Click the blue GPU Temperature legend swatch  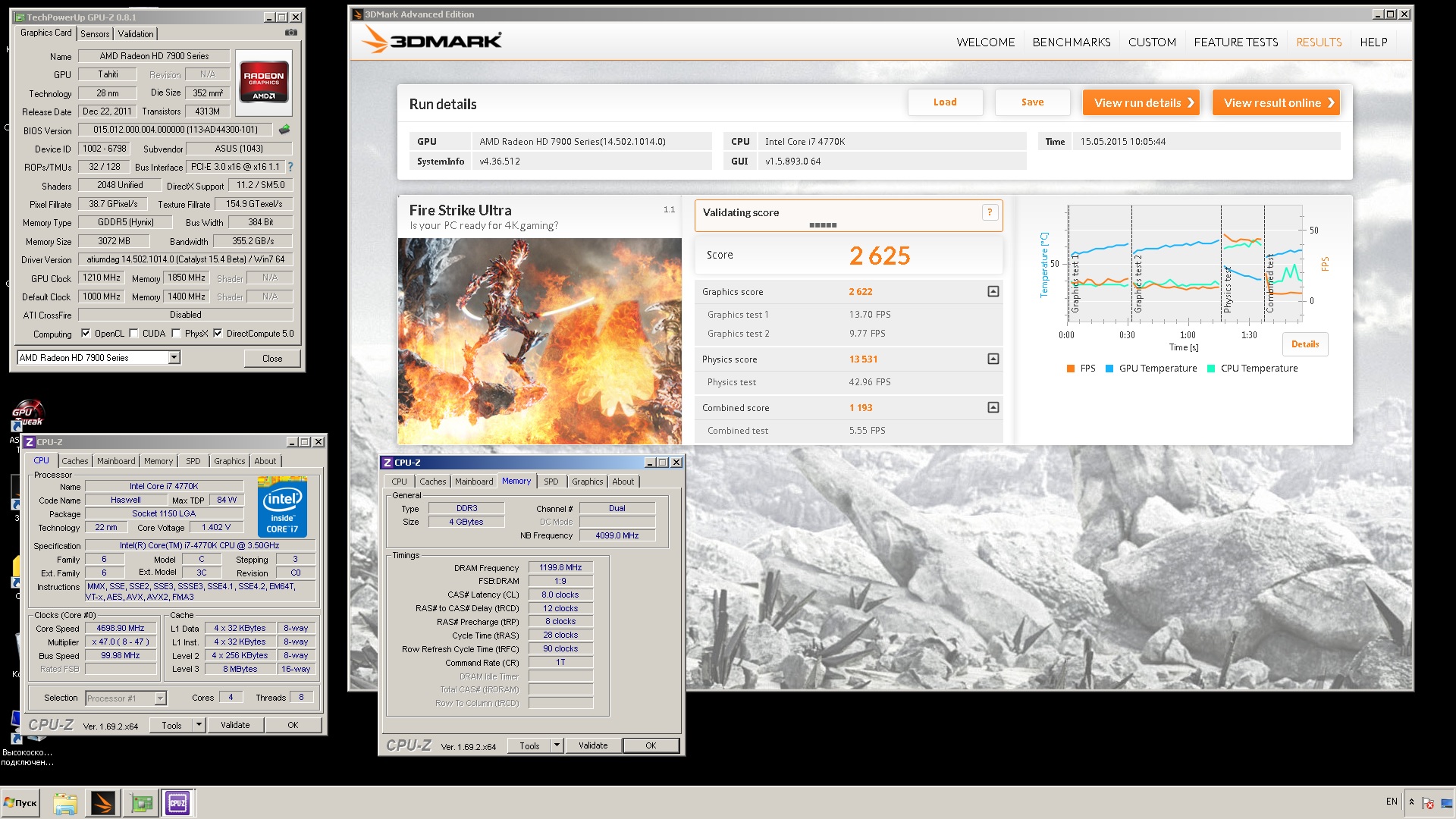point(1109,369)
